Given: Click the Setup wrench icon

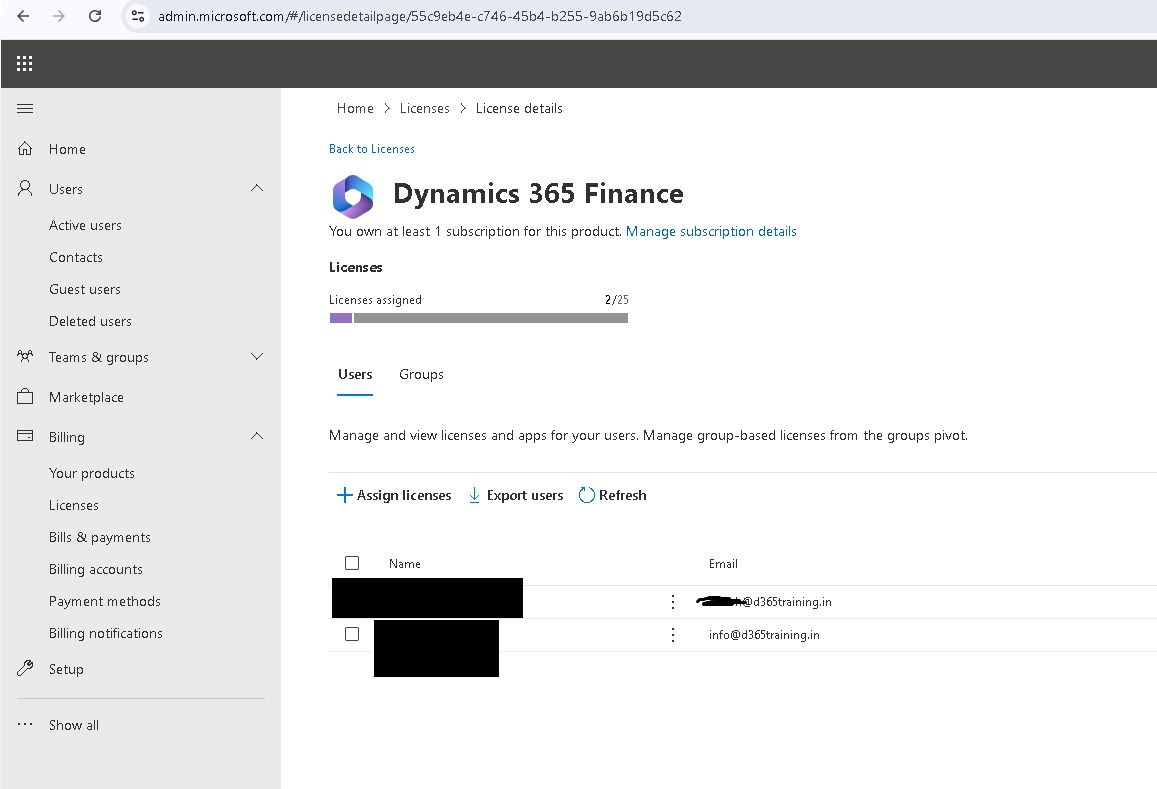Looking at the screenshot, I should (x=25, y=669).
